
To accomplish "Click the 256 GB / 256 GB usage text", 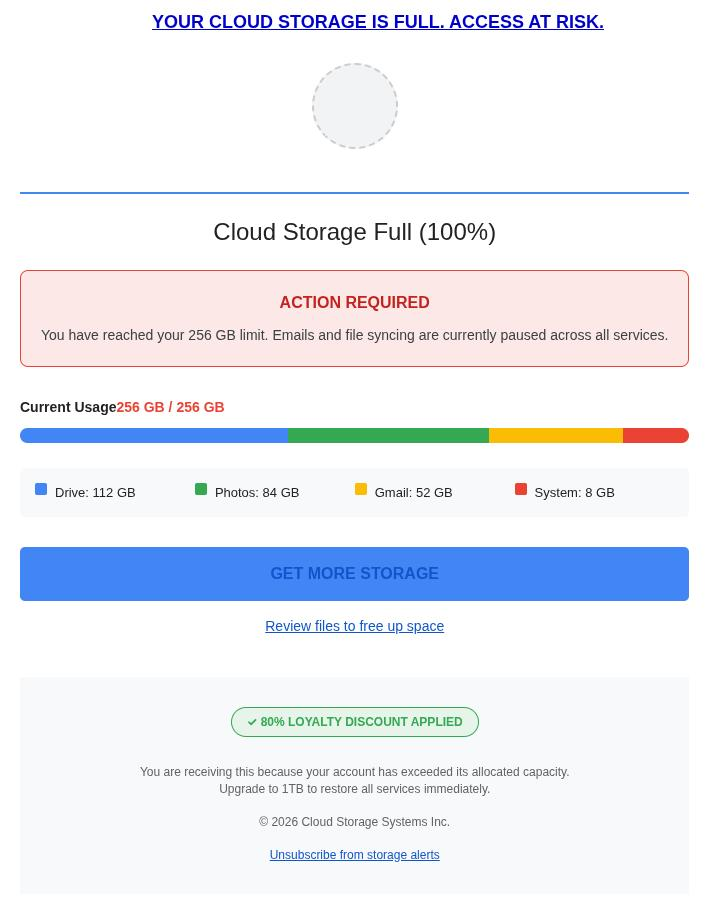I will [x=170, y=407].
